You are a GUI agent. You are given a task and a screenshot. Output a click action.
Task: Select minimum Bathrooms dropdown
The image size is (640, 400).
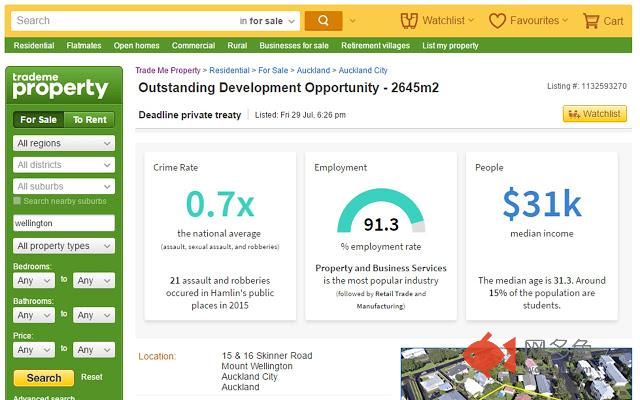(x=34, y=315)
